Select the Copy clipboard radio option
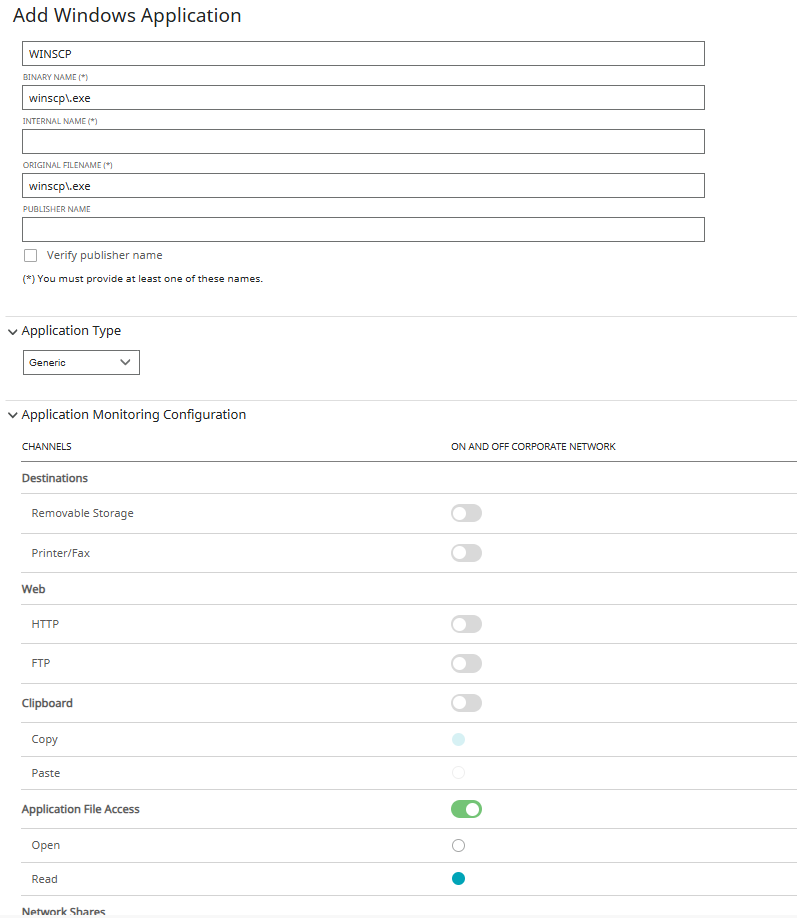The image size is (797, 918). [x=459, y=739]
